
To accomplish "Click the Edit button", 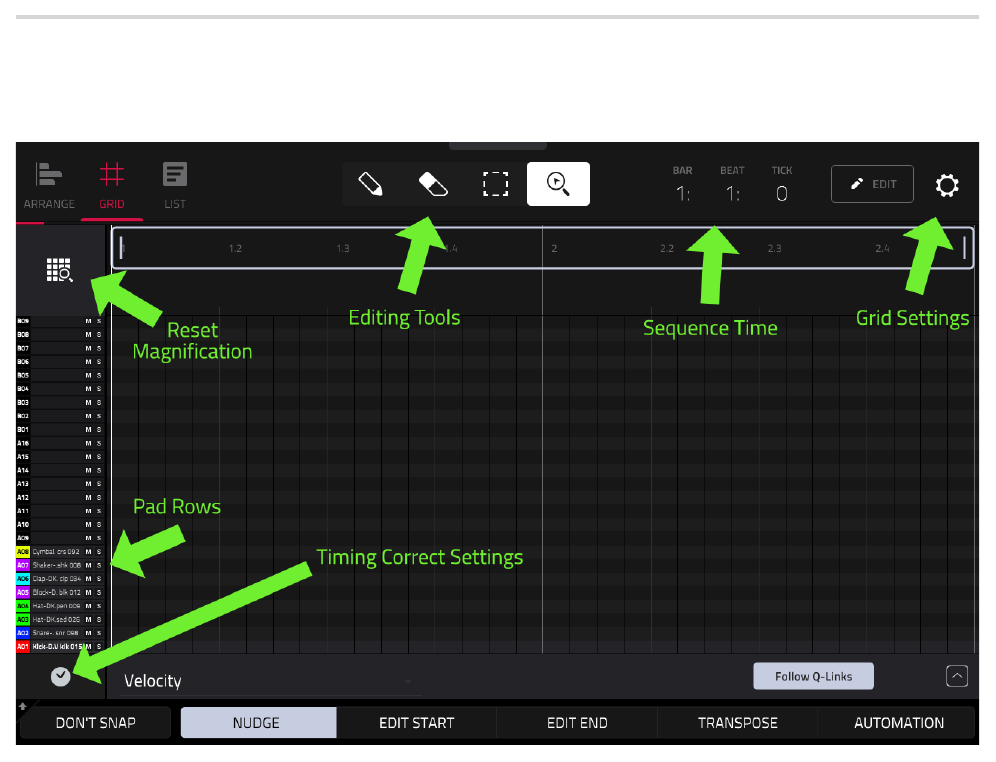I will coord(872,184).
